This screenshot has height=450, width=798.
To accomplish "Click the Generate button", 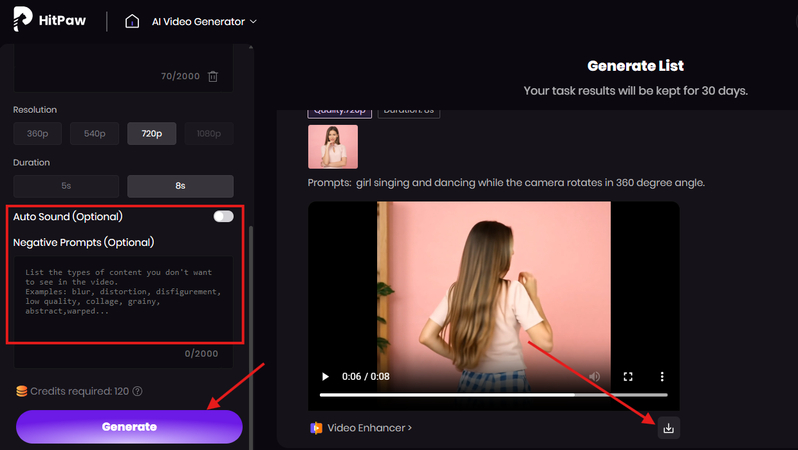I will point(129,427).
